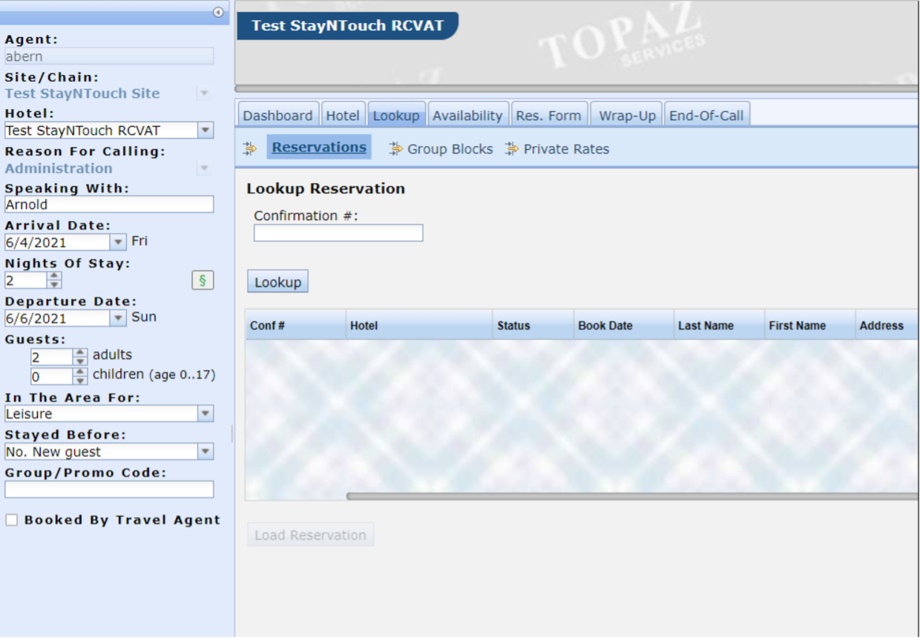Increase number of adults

point(80,352)
